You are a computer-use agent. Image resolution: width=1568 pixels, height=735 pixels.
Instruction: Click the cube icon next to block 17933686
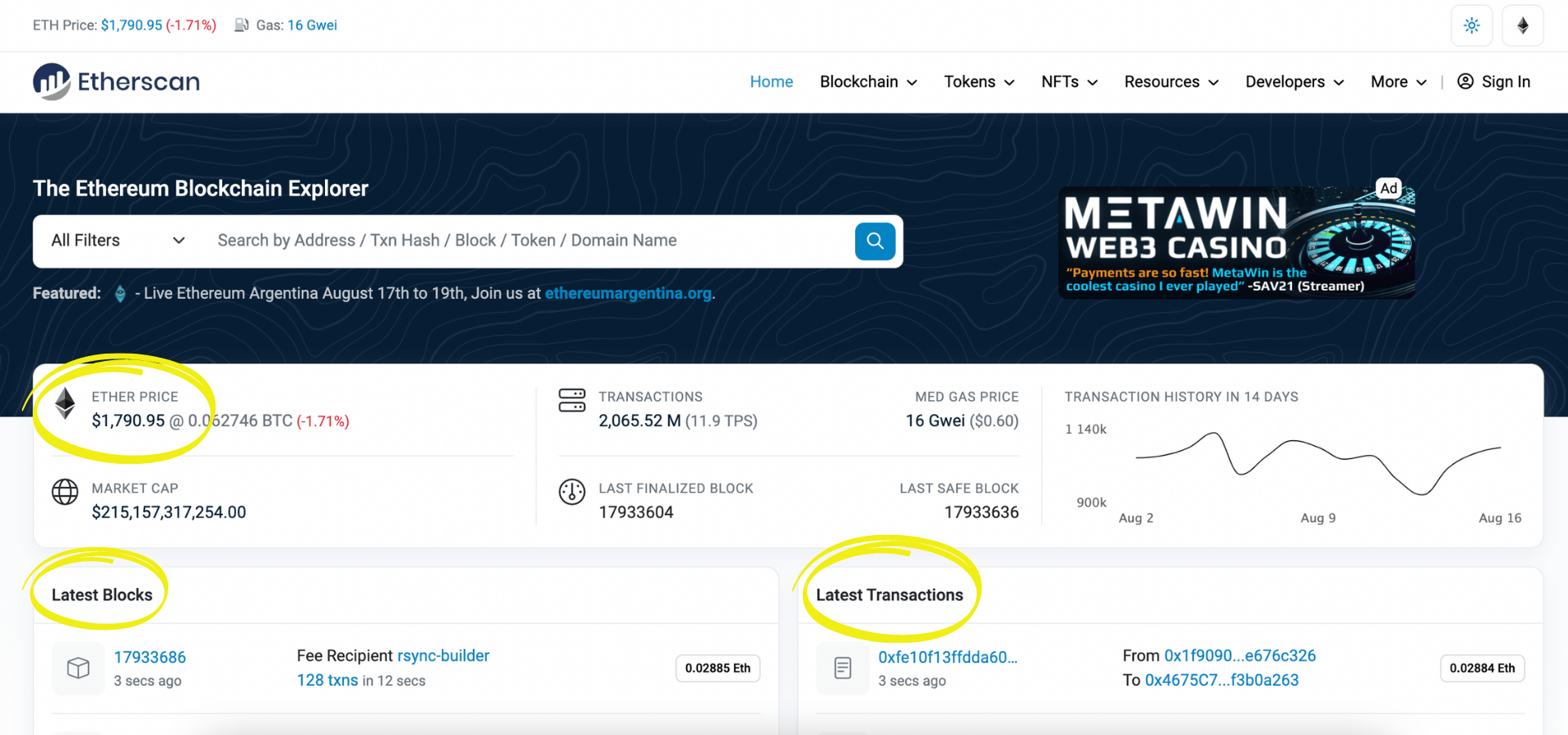(x=78, y=668)
